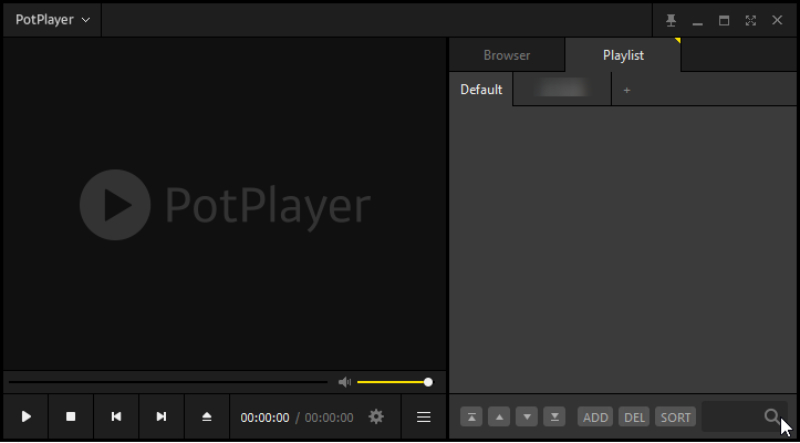The image size is (800, 443).
Task: Select the Playlist tab
Action: pos(623,55)
